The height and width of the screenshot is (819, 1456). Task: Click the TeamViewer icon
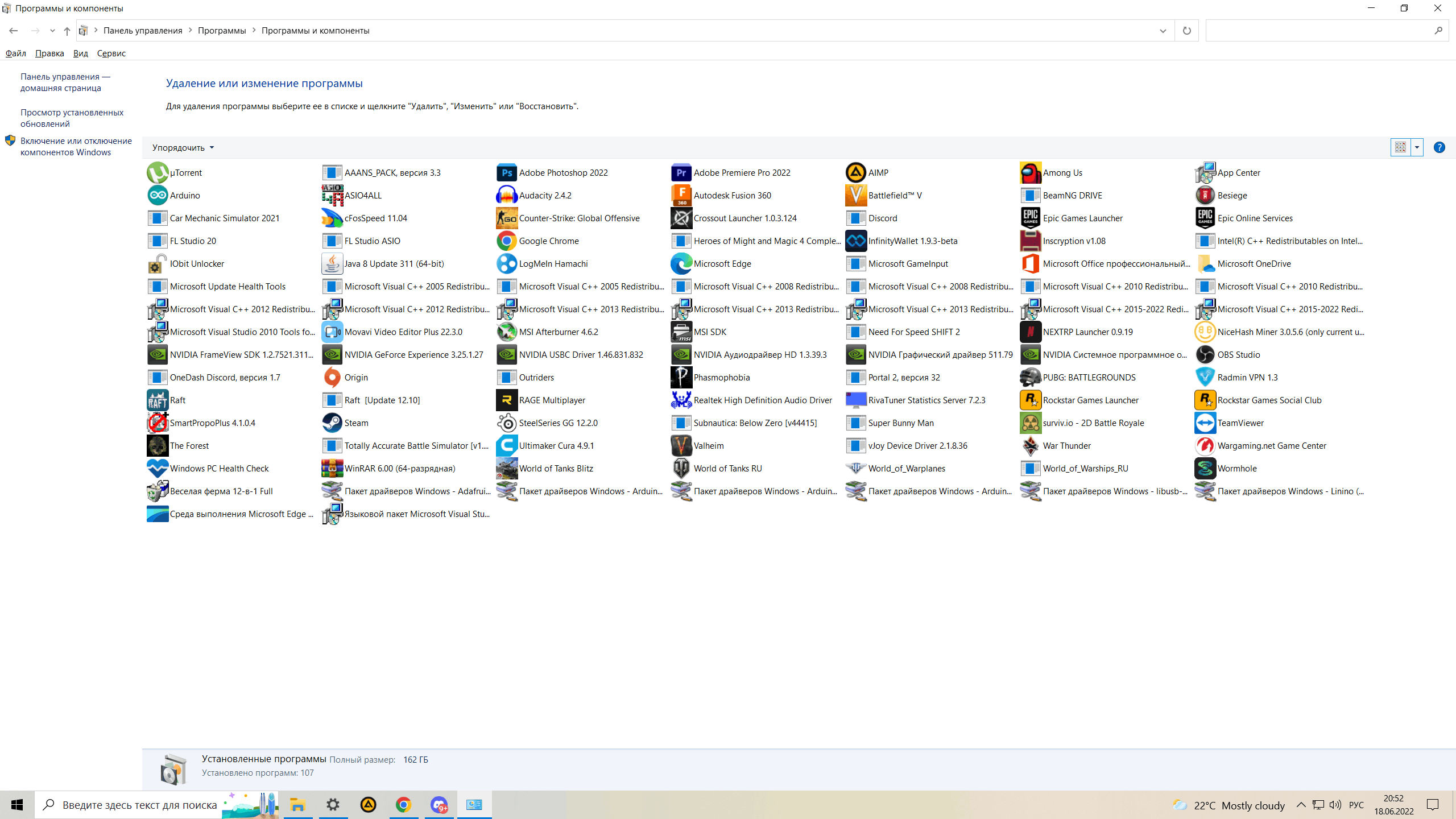1205,423
